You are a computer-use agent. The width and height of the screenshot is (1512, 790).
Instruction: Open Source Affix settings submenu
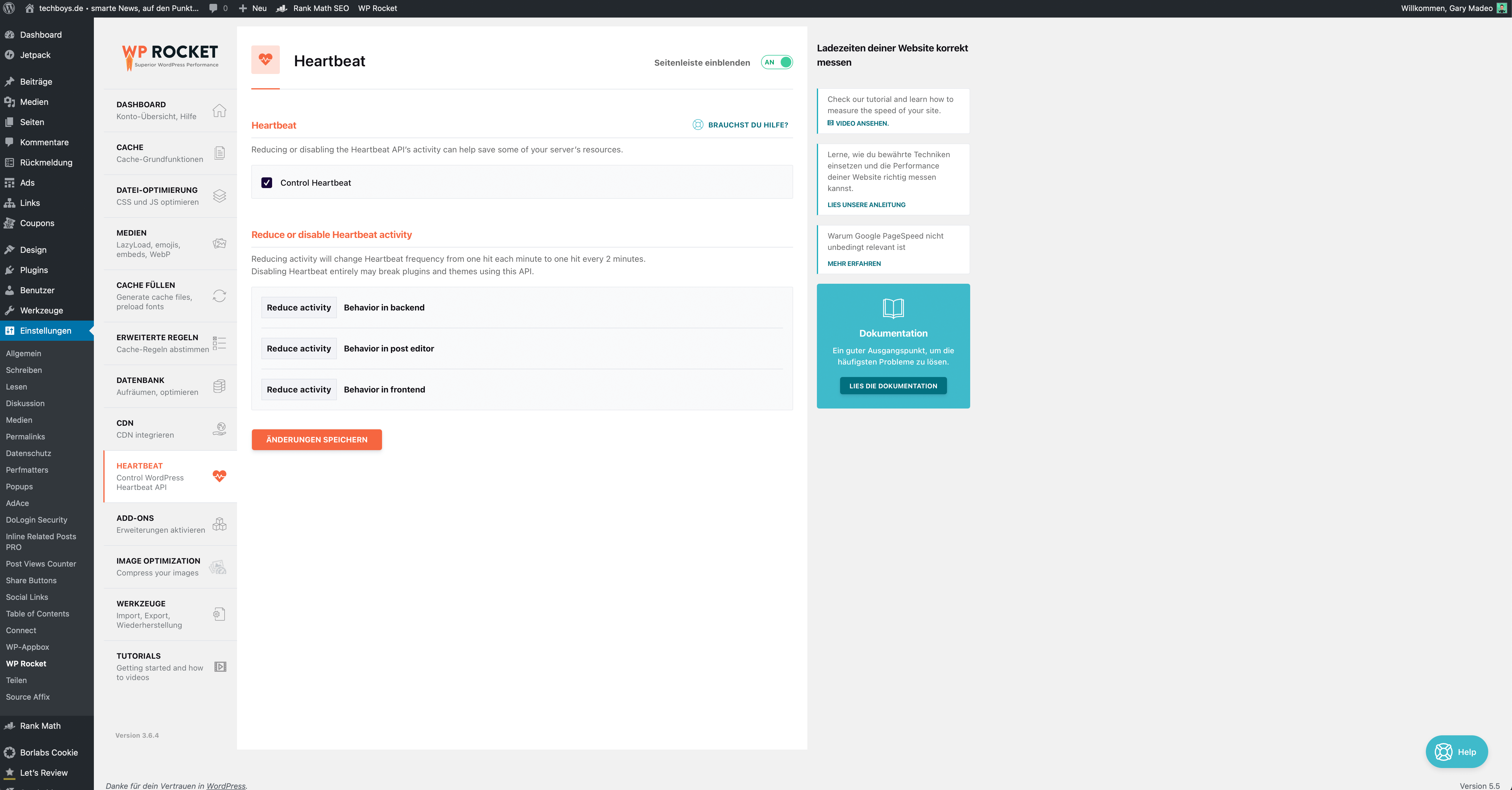click(28, 697)
